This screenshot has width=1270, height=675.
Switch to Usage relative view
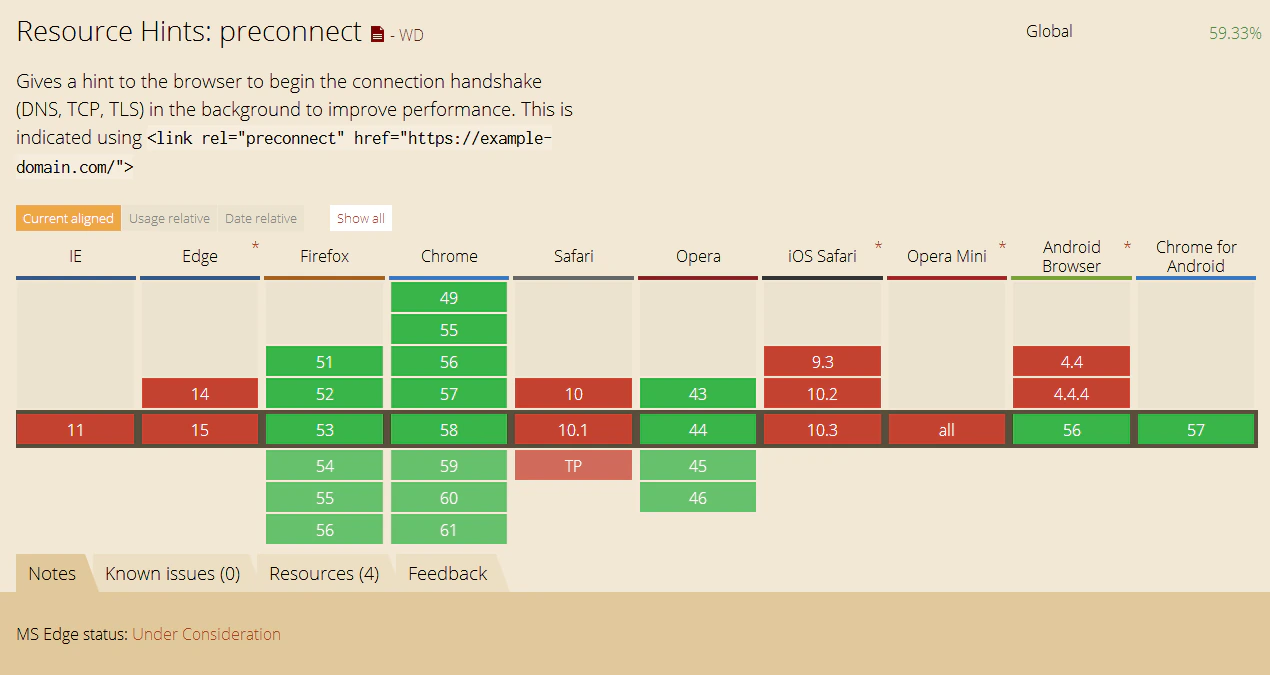pyautogui.click(x=169, y=218)
